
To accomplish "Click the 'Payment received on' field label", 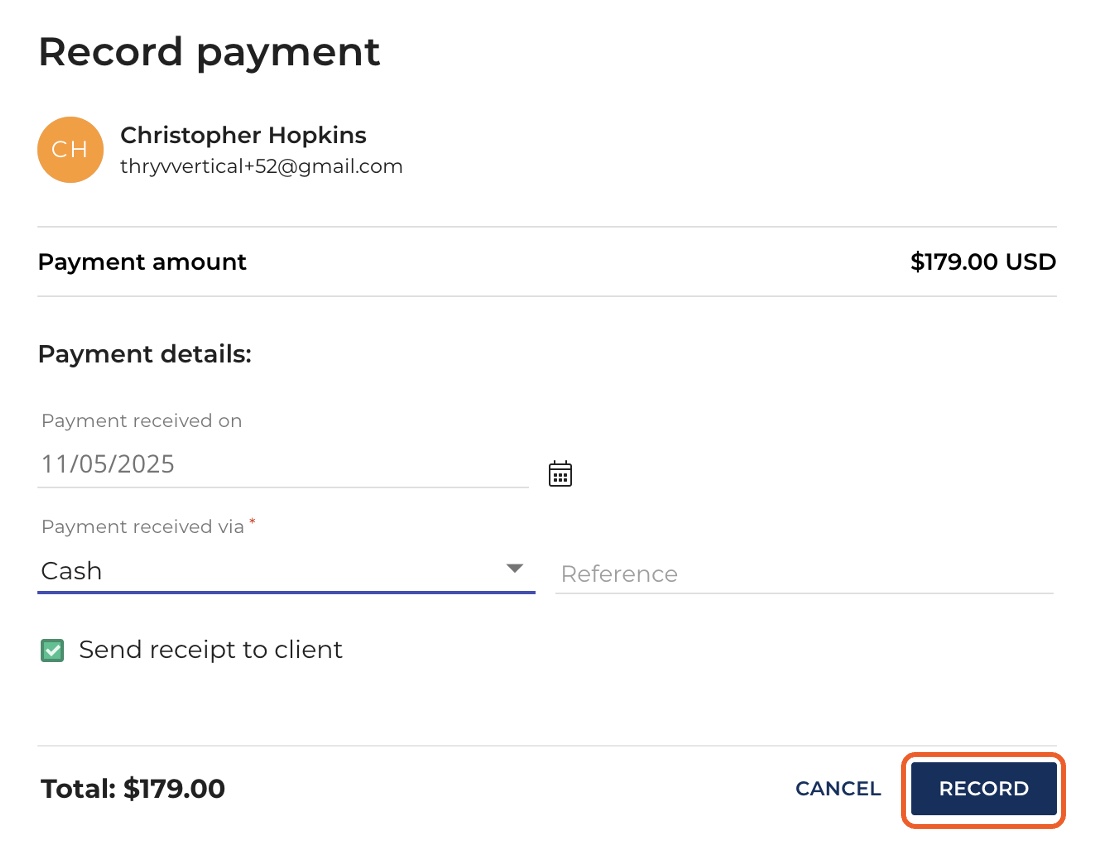I will click(x=141, y=421).
